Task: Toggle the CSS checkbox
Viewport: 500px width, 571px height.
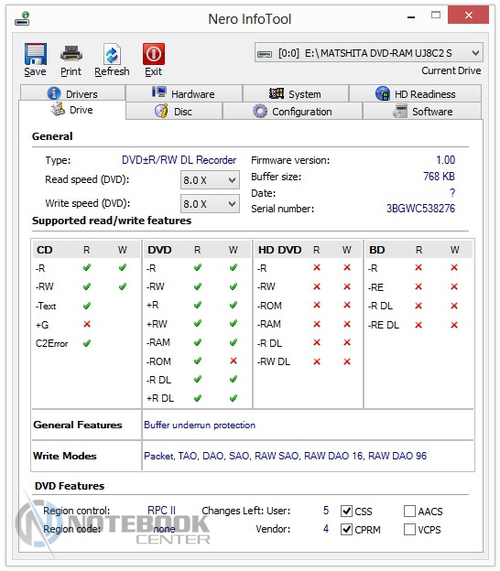Action: [347, 511]
